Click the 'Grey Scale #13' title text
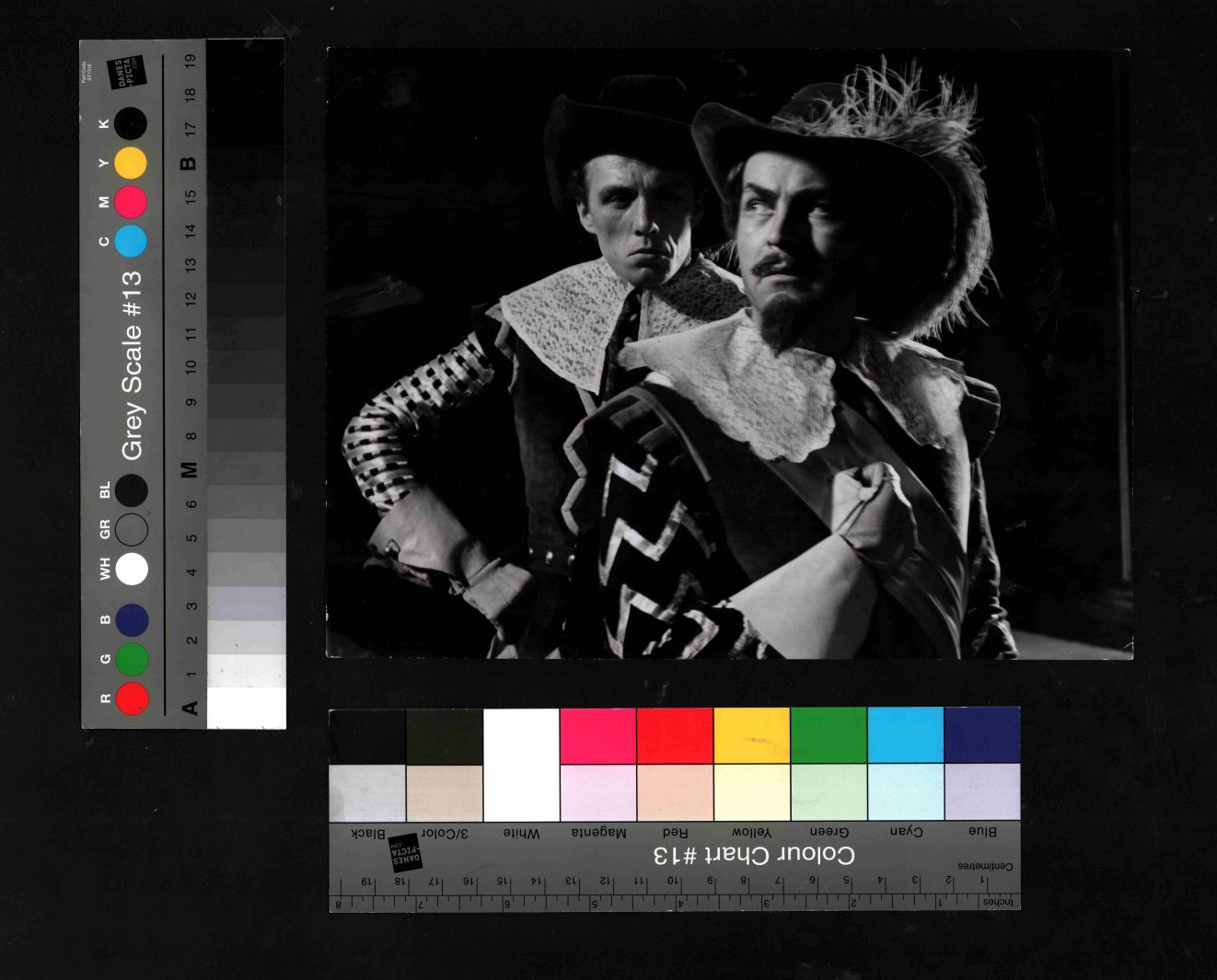This screenshot has height=980, width=1217. tap(133, 365)
